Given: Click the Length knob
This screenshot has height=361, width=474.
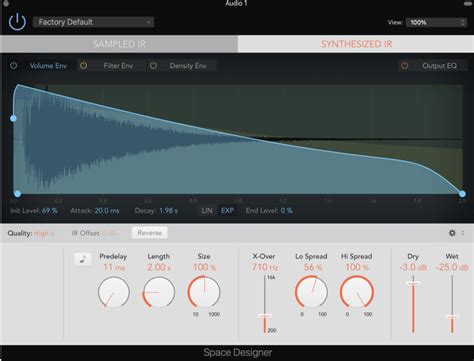Looking at the screenshot, I should click(x=159, y=292).
